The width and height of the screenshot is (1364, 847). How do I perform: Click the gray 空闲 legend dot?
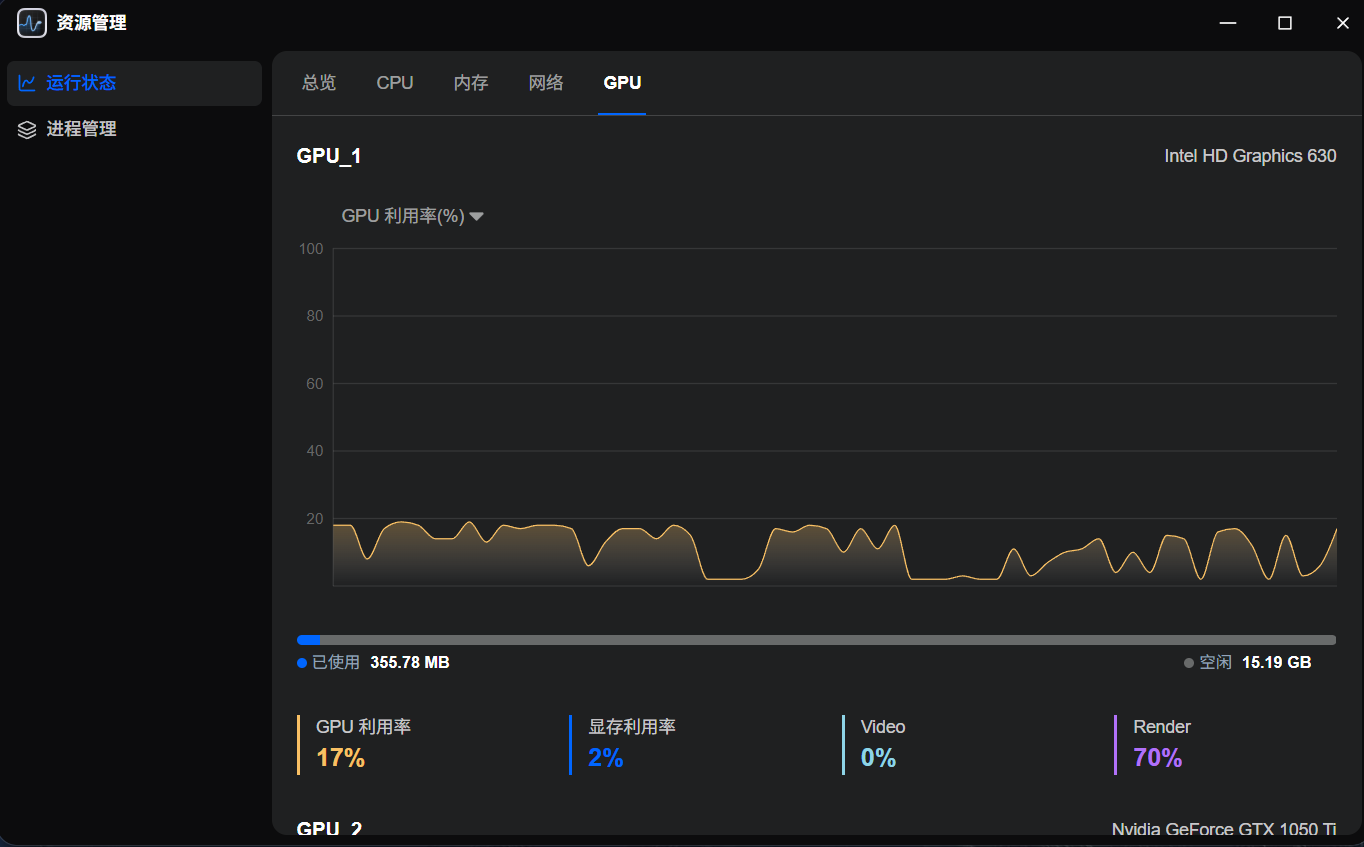tap(1189, 662)
